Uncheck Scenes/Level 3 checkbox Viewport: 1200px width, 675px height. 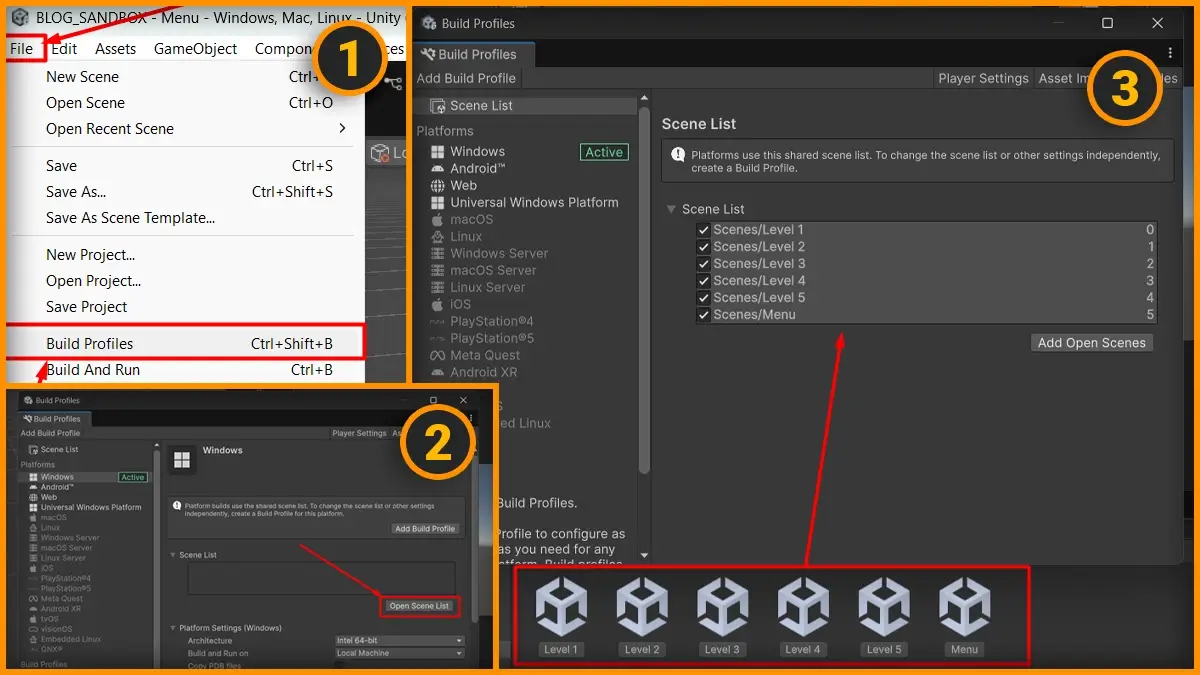coord(703,264)
